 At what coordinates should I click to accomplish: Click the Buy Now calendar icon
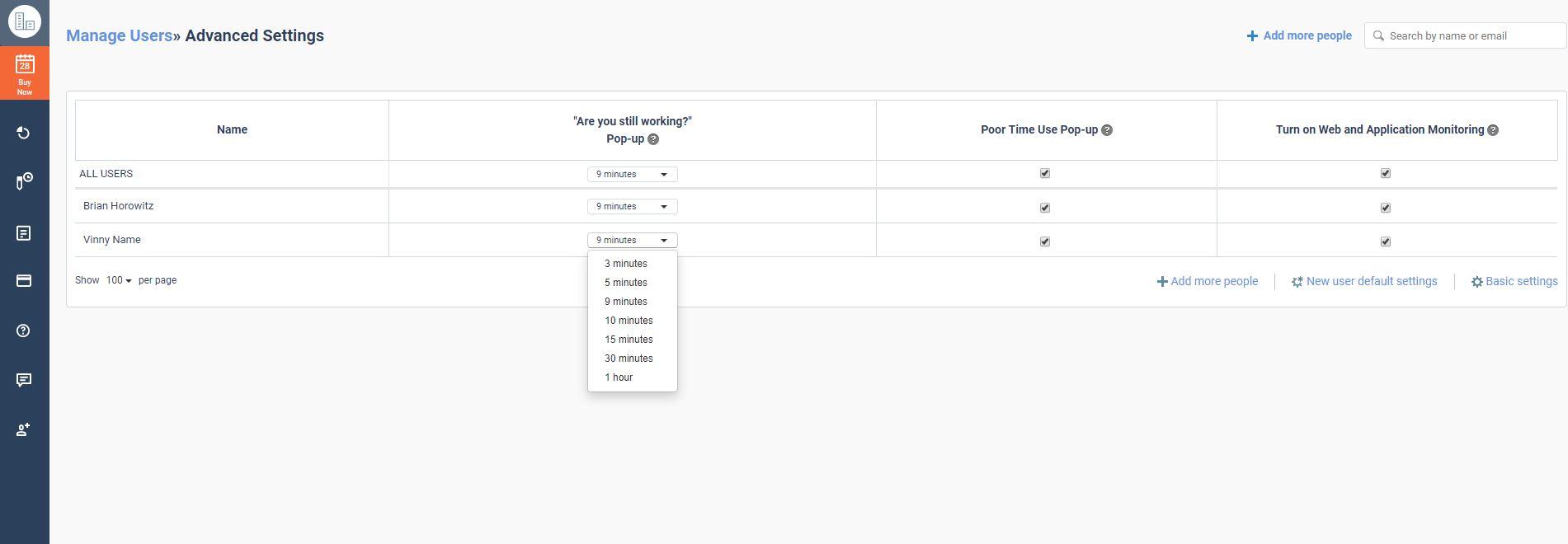[25, 73]
